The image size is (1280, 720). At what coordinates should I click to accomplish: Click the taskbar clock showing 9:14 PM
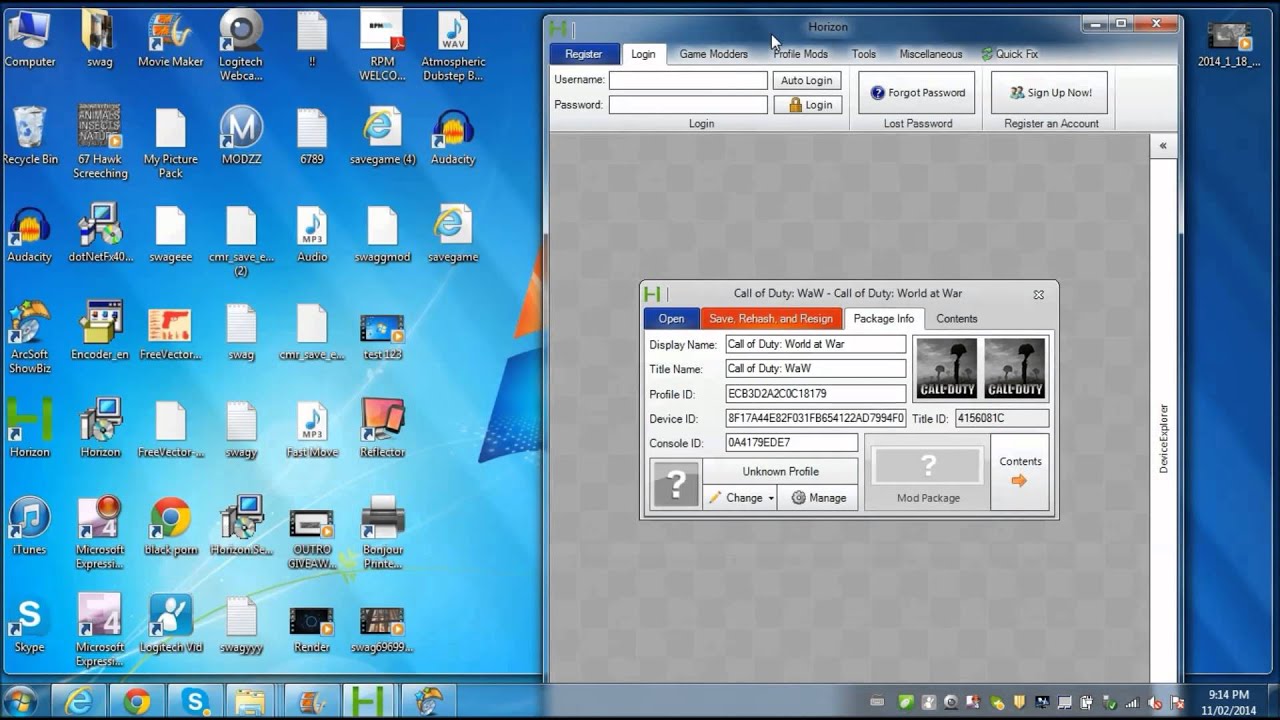click(x=1229, y=702)
